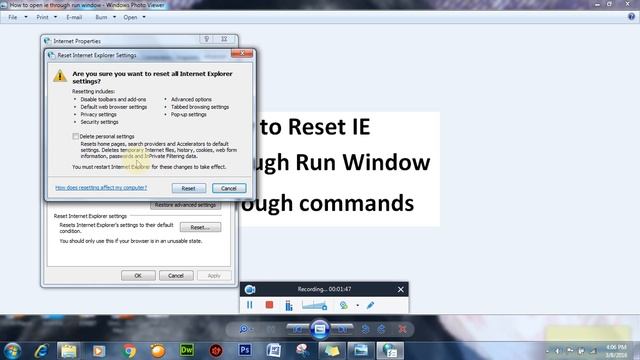The height and width of the screenshot is (360, 640).
Task: Go to previous image in Photo Viewer
Action: click(x=298, y=329)
